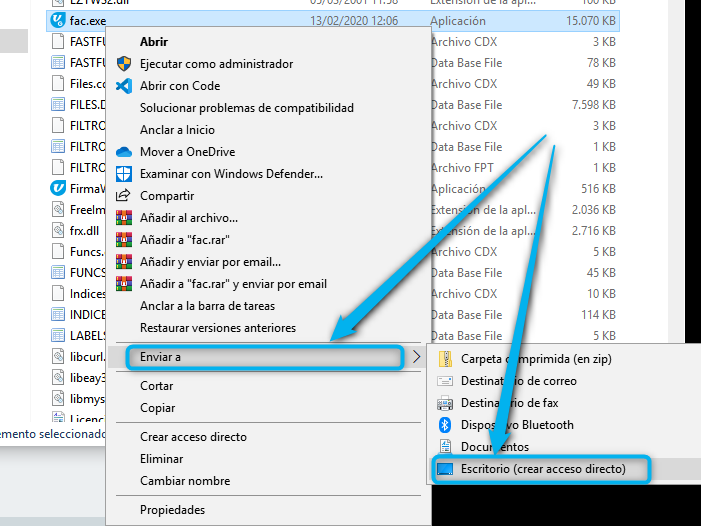Click the LABELS database file icon
This screenshot has height=526, width=701.
coord(58,336)
